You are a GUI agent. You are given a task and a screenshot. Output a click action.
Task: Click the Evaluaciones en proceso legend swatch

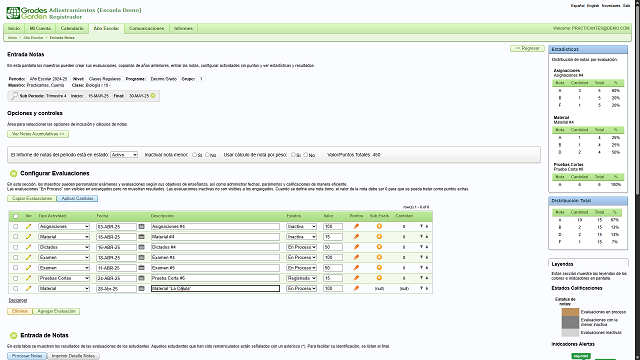tap(570, 312)
